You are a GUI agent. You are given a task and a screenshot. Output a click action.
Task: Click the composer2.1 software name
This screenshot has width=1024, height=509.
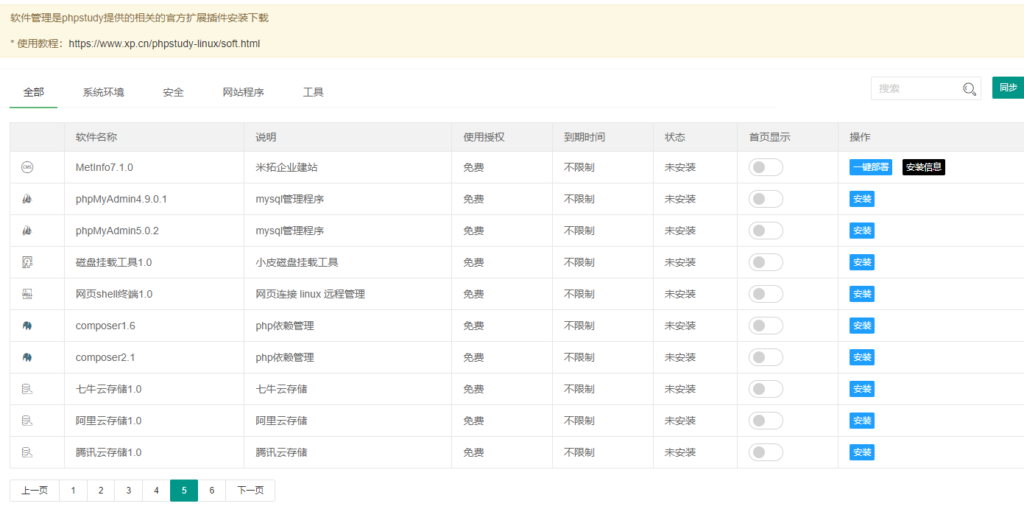105,357
